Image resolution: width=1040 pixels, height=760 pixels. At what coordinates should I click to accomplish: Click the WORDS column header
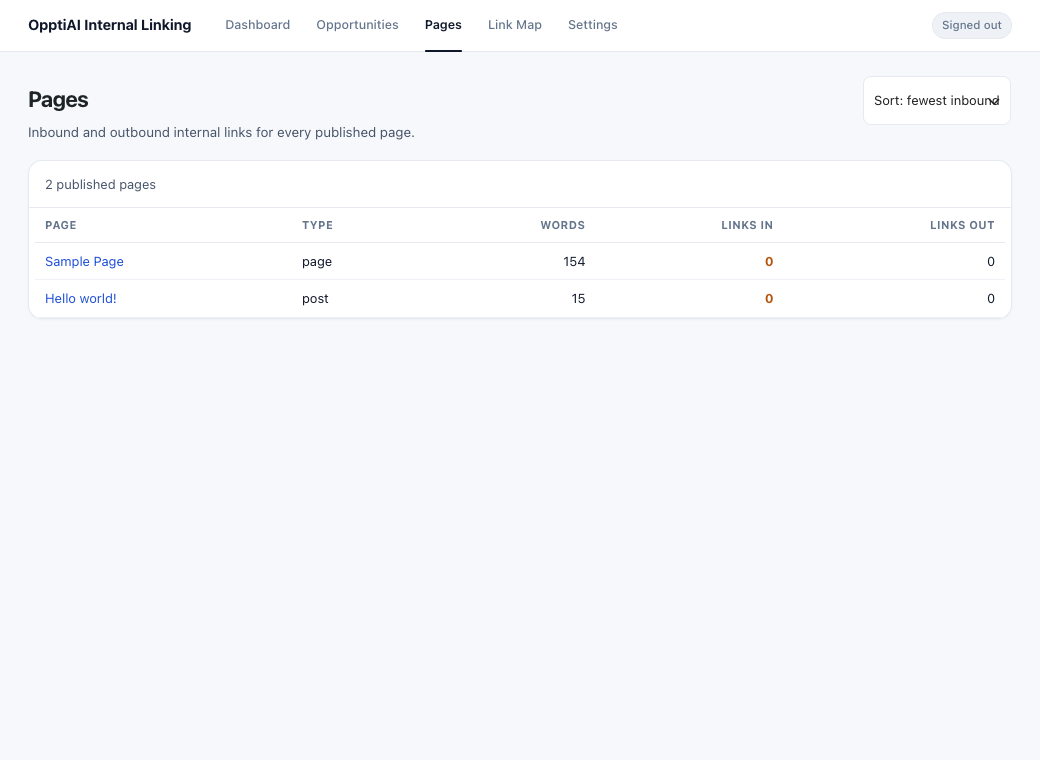(x=562, y=225)
